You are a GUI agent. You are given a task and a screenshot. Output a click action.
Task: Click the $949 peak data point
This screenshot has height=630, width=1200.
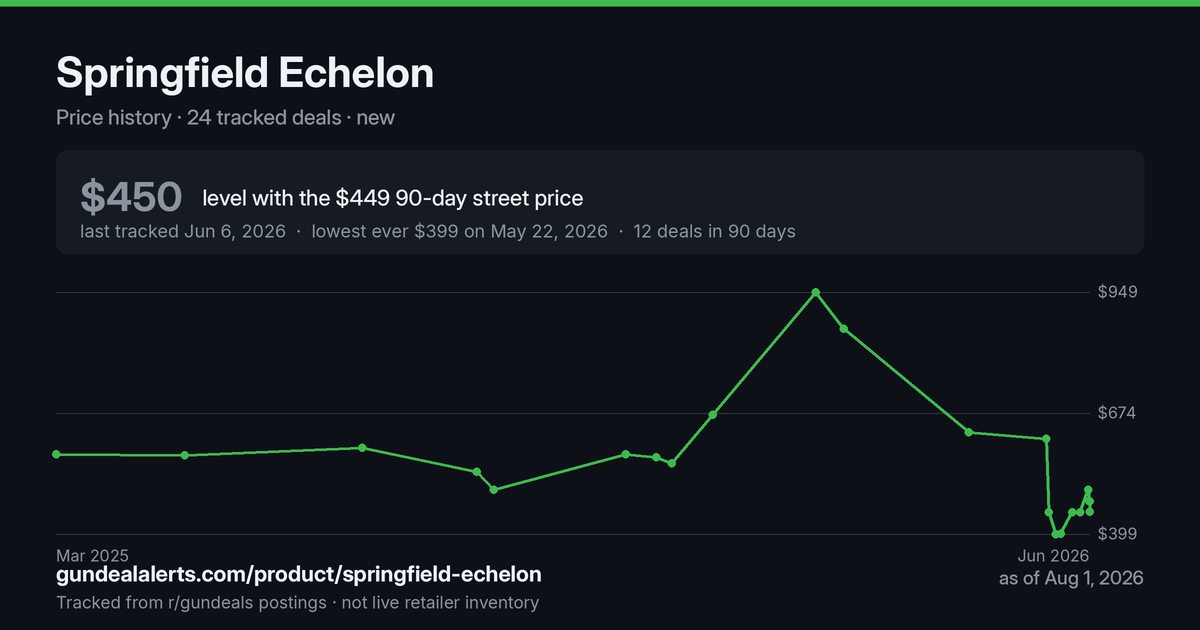pos(816,292)
